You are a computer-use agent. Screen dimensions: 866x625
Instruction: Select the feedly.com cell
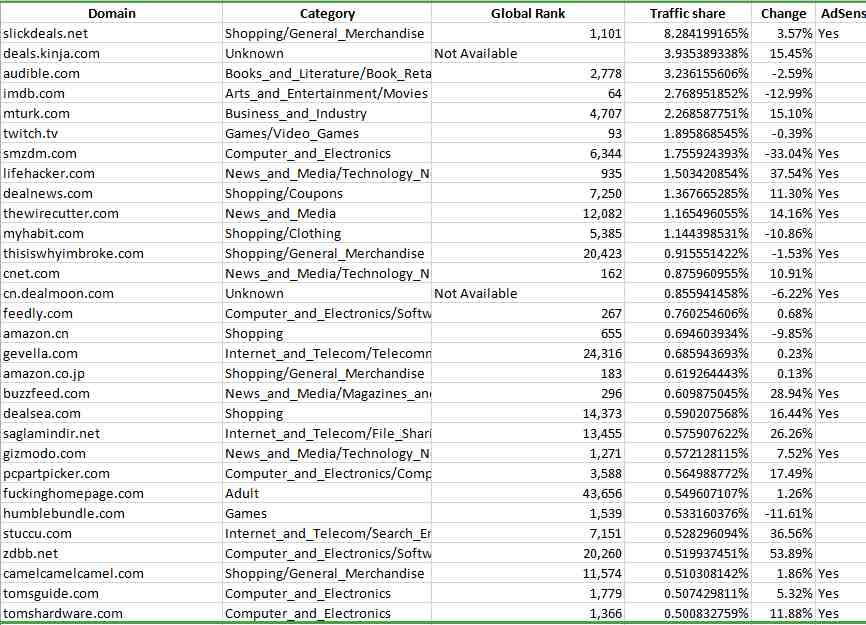pyautogui.click(x=111, y=313)
